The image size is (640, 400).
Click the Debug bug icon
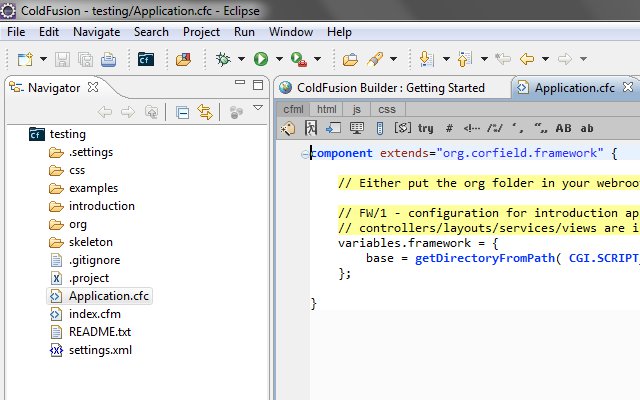click(223, 59)
